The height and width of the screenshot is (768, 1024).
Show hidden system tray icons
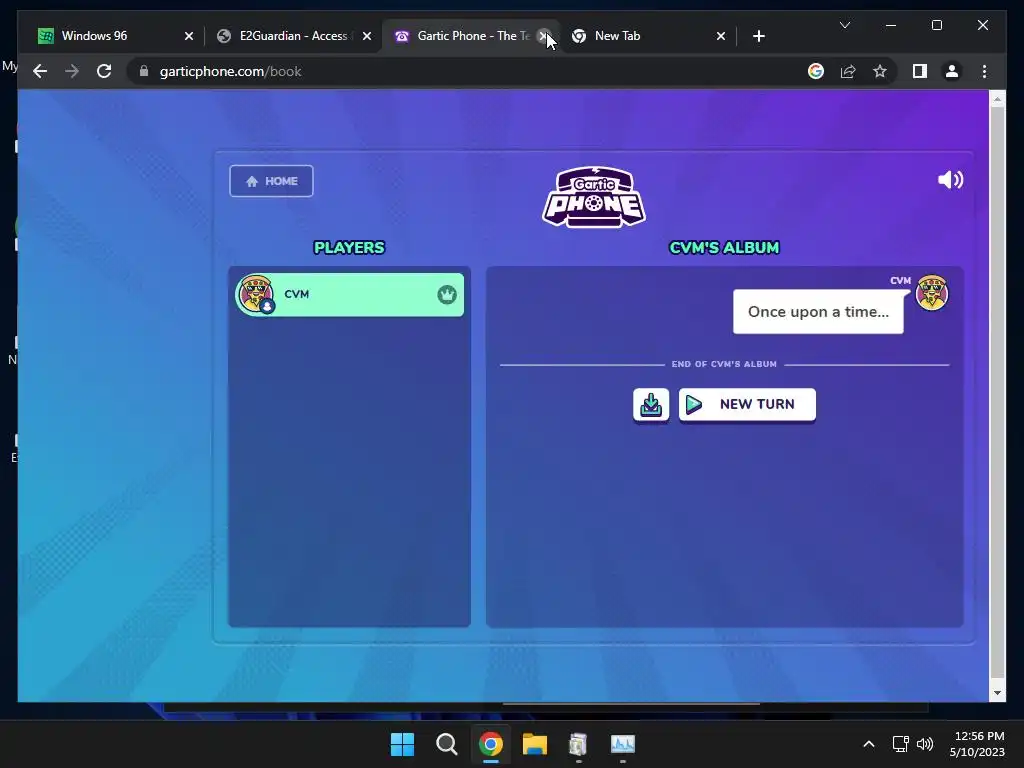click(869, 744)
